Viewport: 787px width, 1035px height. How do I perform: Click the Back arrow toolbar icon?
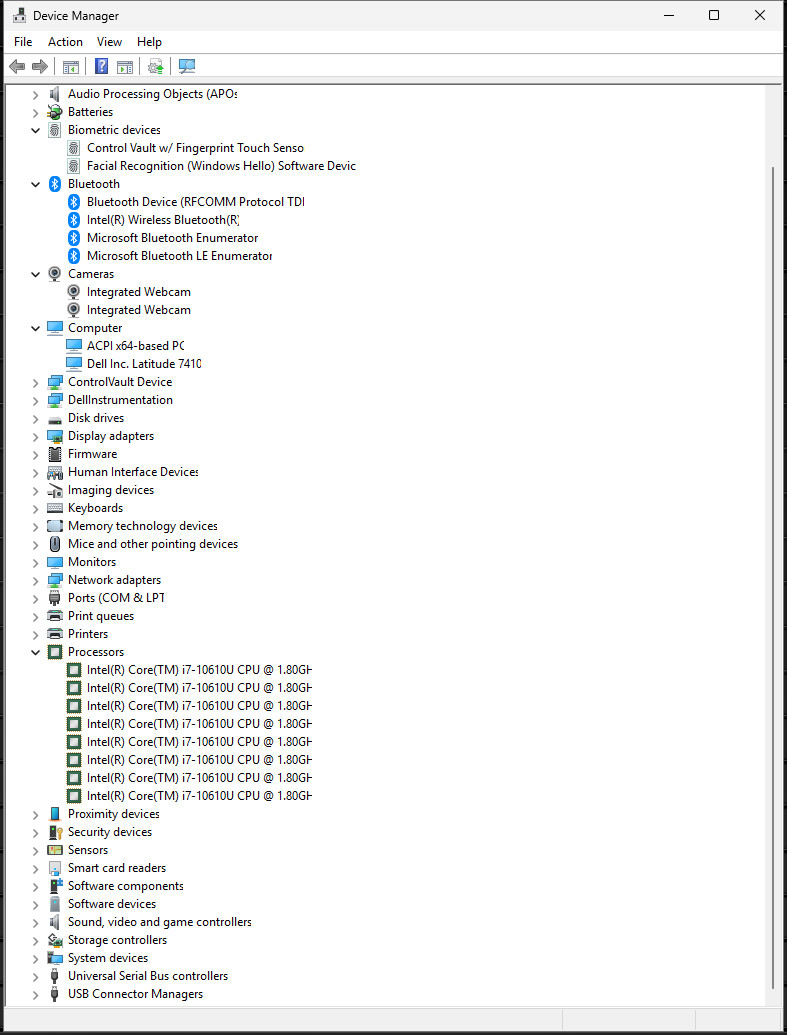17,66
